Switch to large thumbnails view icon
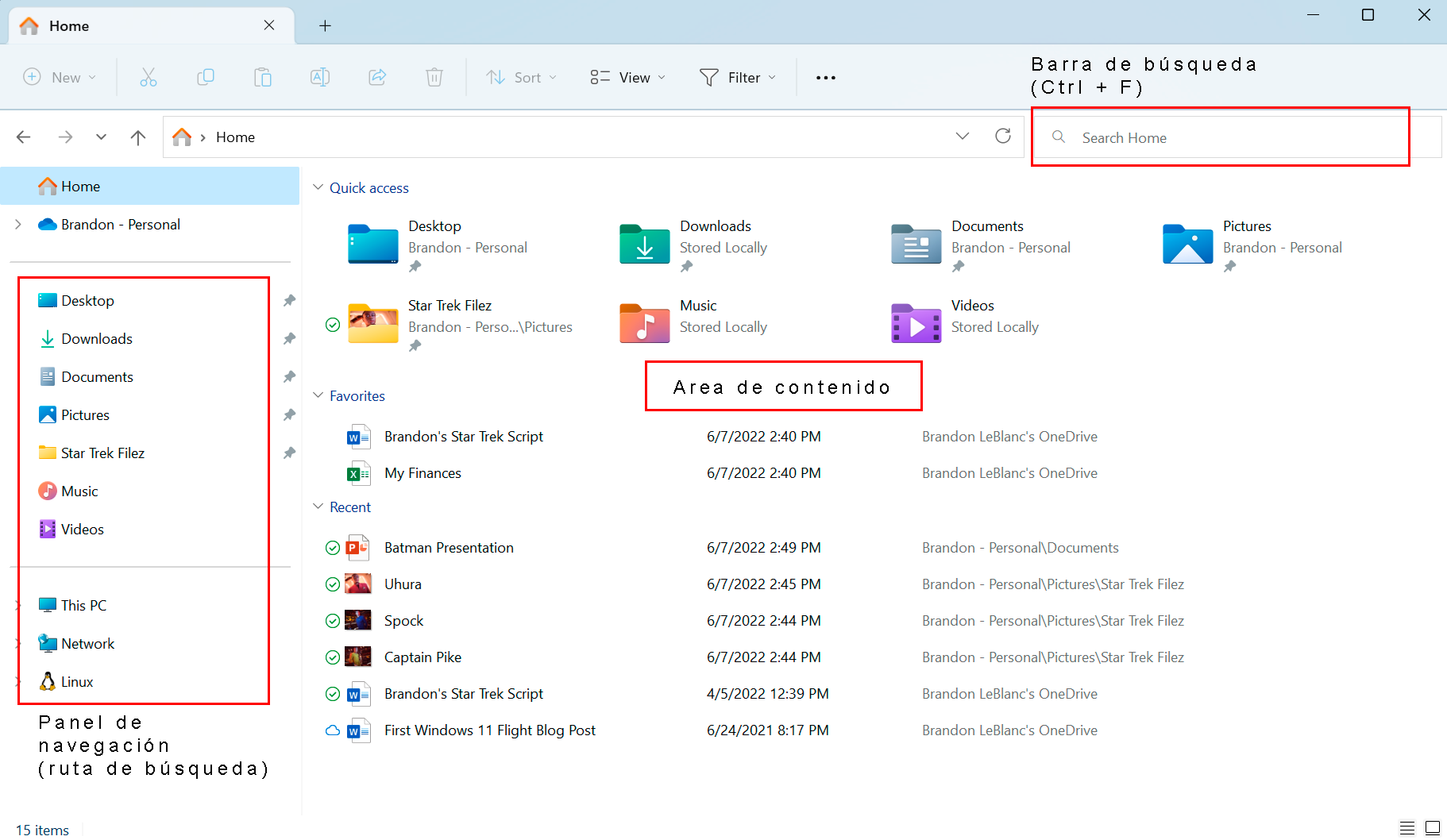The width and height of the screenshot is (1447, 840). click(x=1433, y=828)
